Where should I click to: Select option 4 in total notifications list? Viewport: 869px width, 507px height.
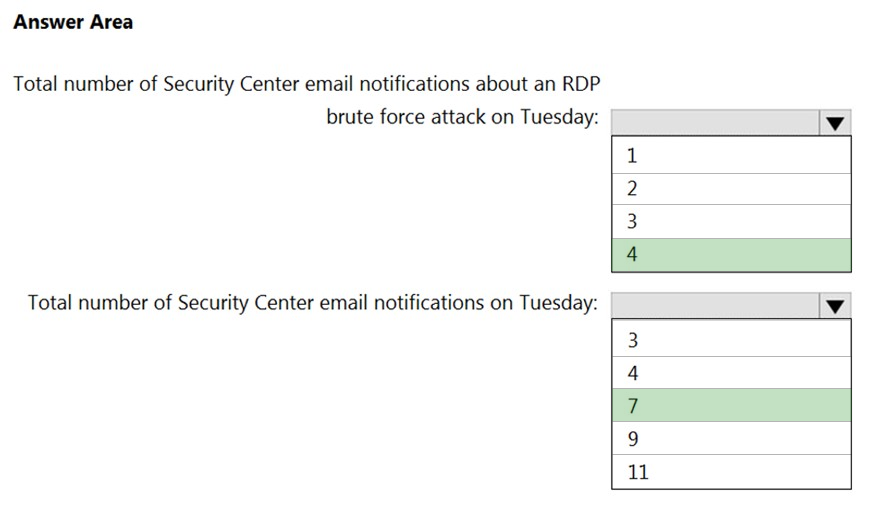click(x=731, y=373)
